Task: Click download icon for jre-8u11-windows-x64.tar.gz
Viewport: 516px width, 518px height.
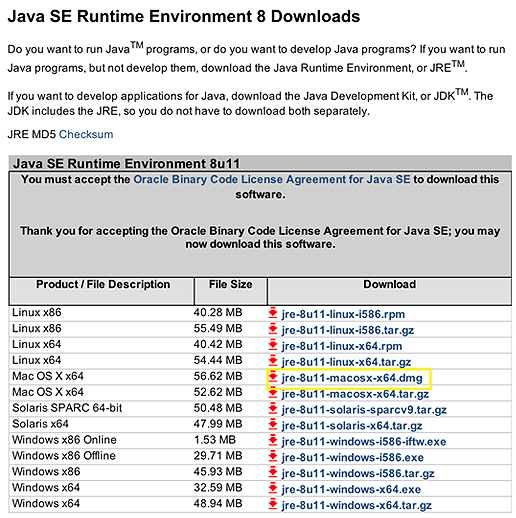Action: (273, 504)
